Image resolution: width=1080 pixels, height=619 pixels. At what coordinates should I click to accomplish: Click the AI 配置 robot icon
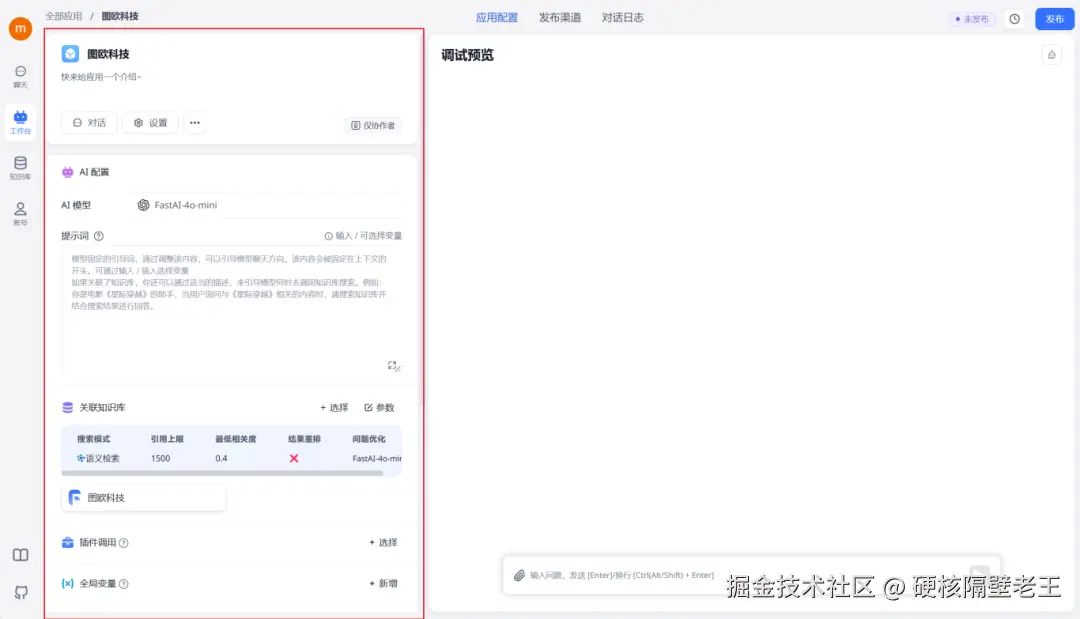pos(68,172)
